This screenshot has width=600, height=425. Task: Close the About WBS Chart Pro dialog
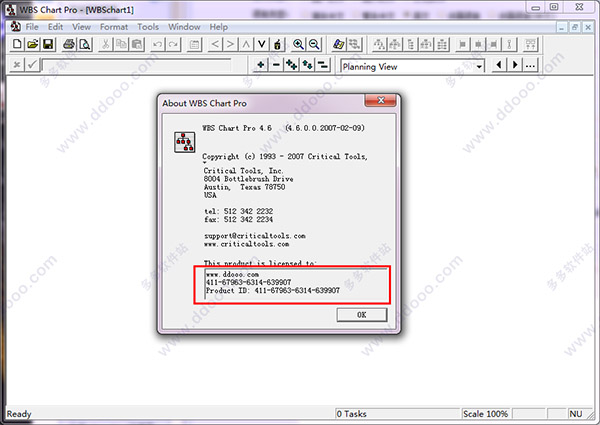[381, 100]
